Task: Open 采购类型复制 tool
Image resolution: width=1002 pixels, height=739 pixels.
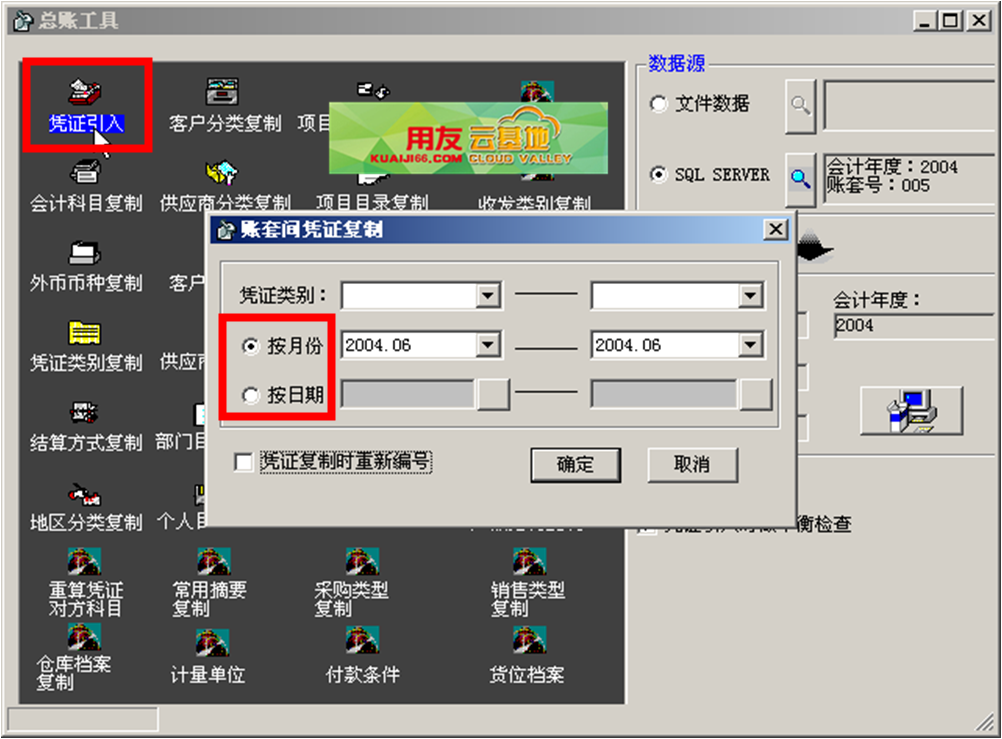Action: point(351,582)
